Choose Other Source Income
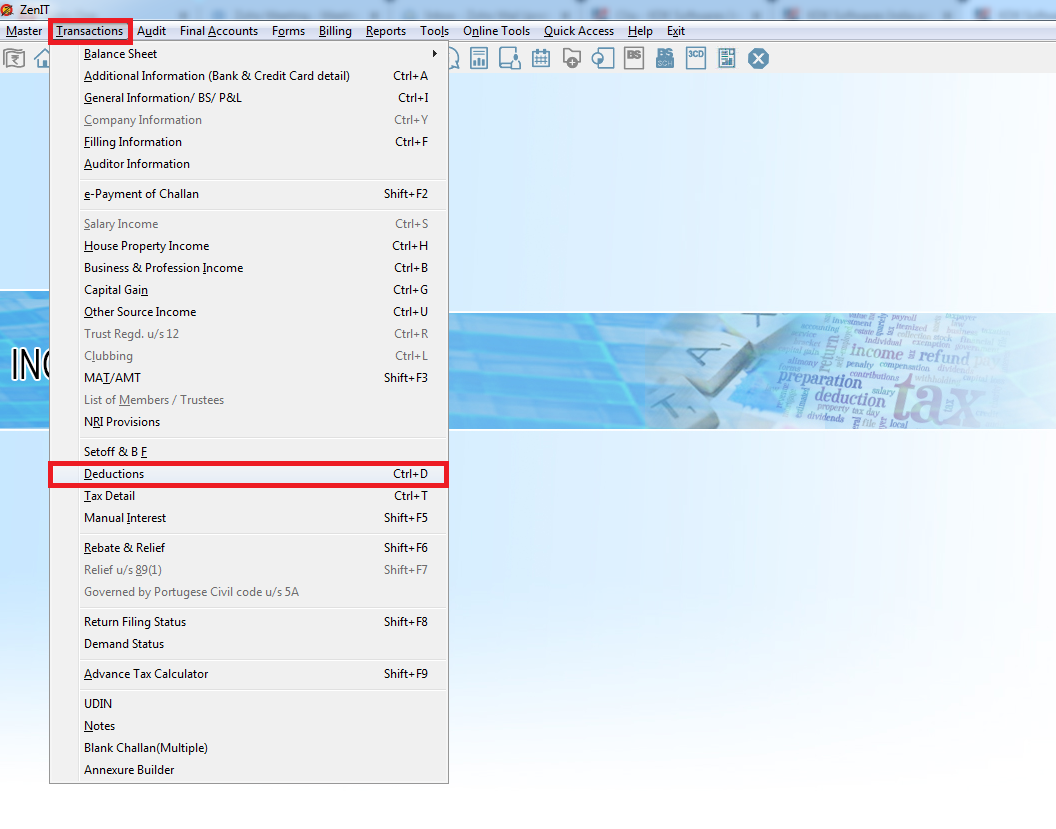Screen dimensions: 1056x829 249,312
